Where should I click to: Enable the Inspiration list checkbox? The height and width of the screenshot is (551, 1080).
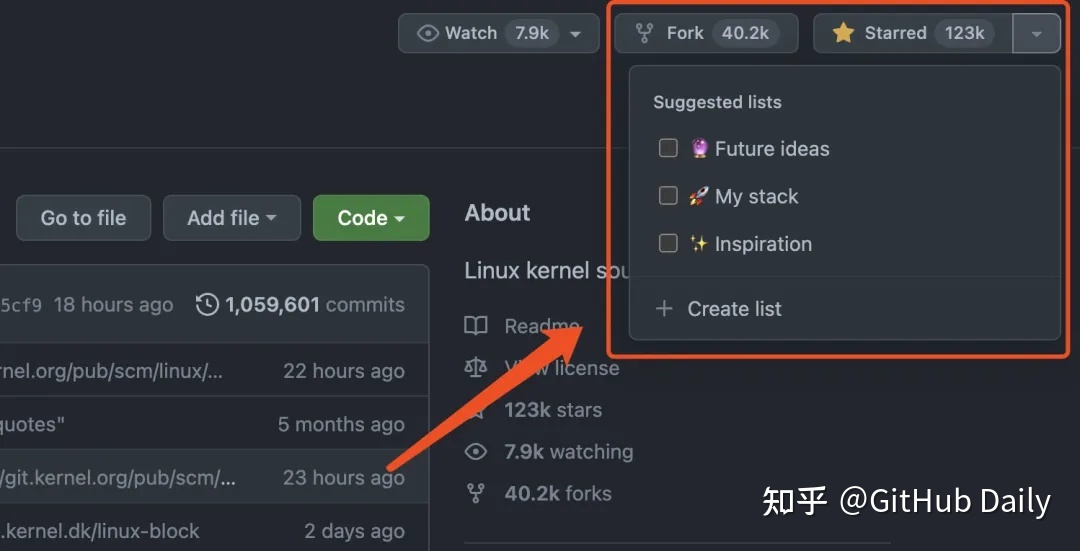(668, 243)
